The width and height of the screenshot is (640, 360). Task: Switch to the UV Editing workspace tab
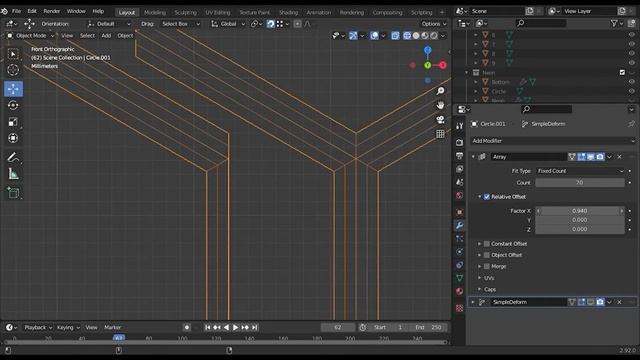coord(218,13)
